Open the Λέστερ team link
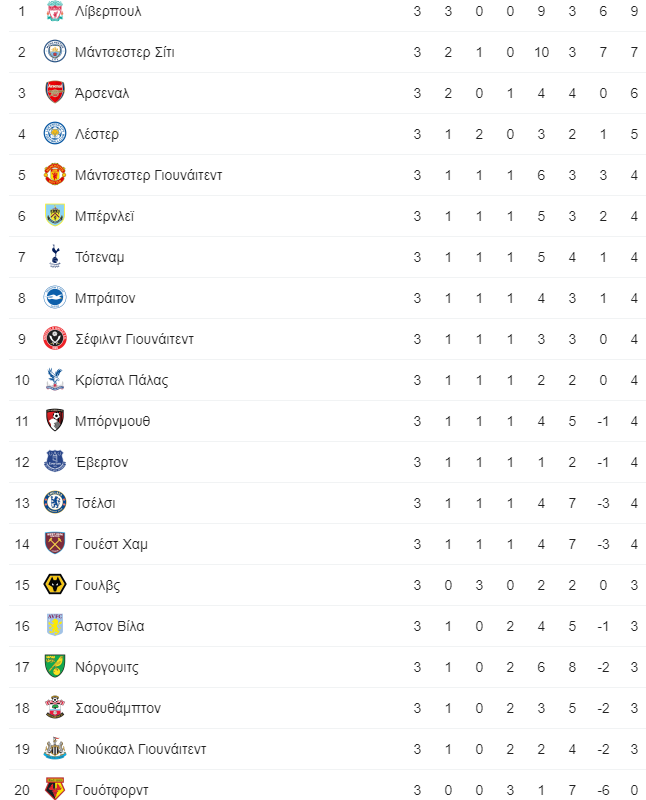This screenshot has width=646, height=800. tap(96, 134)
